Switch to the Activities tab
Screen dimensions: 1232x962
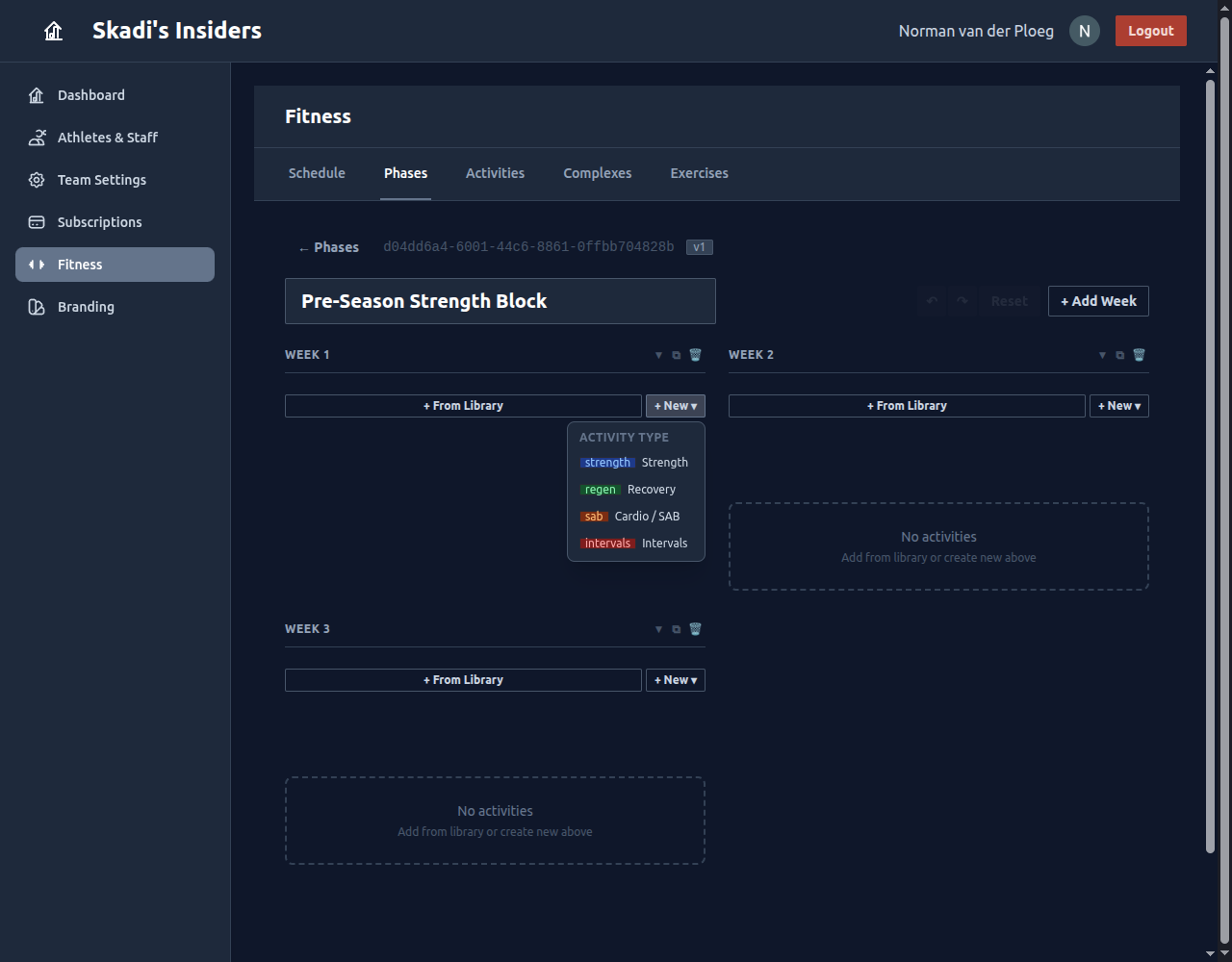pos(495,173)
